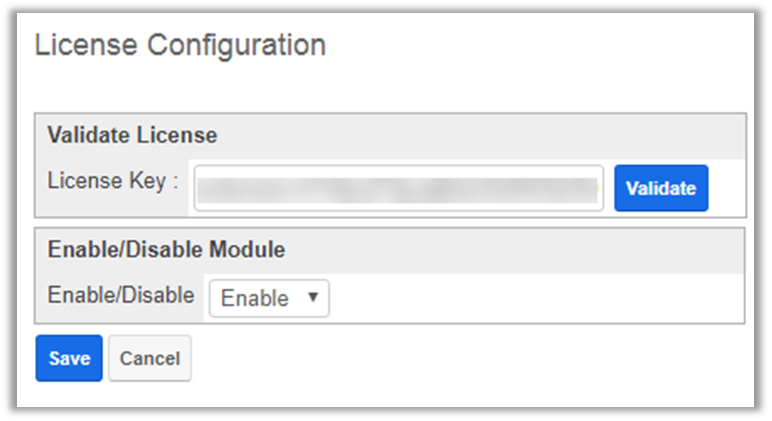
Task: Cancel the license configuration changes
Action: (149, 358)
